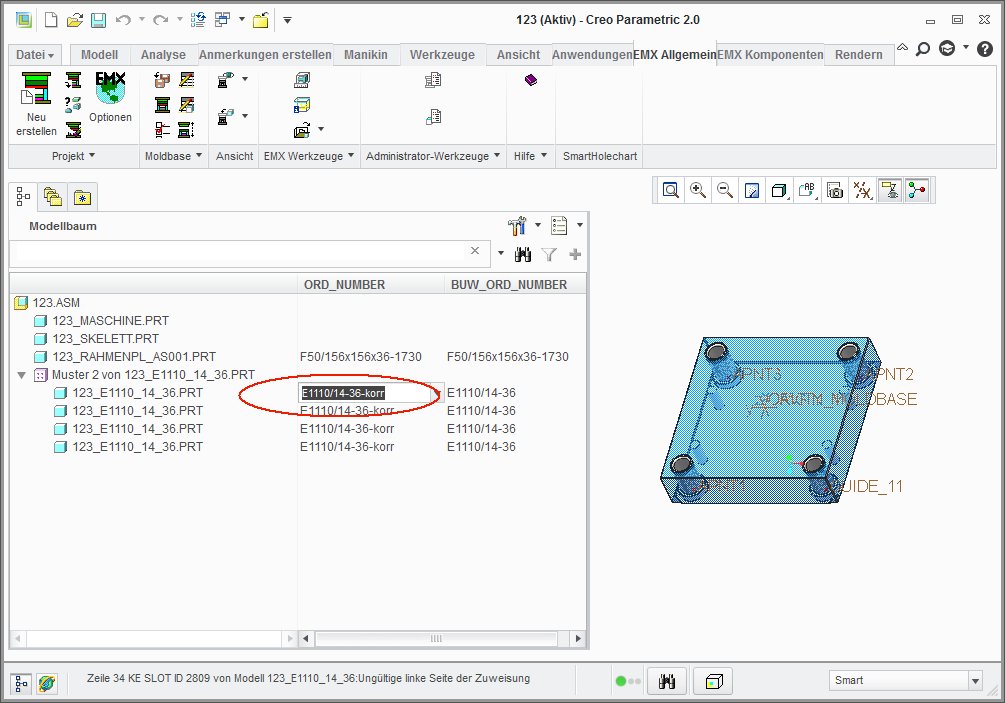Open the Smart selection filter dropdown

pyautogui.click(x=975, y=681)
